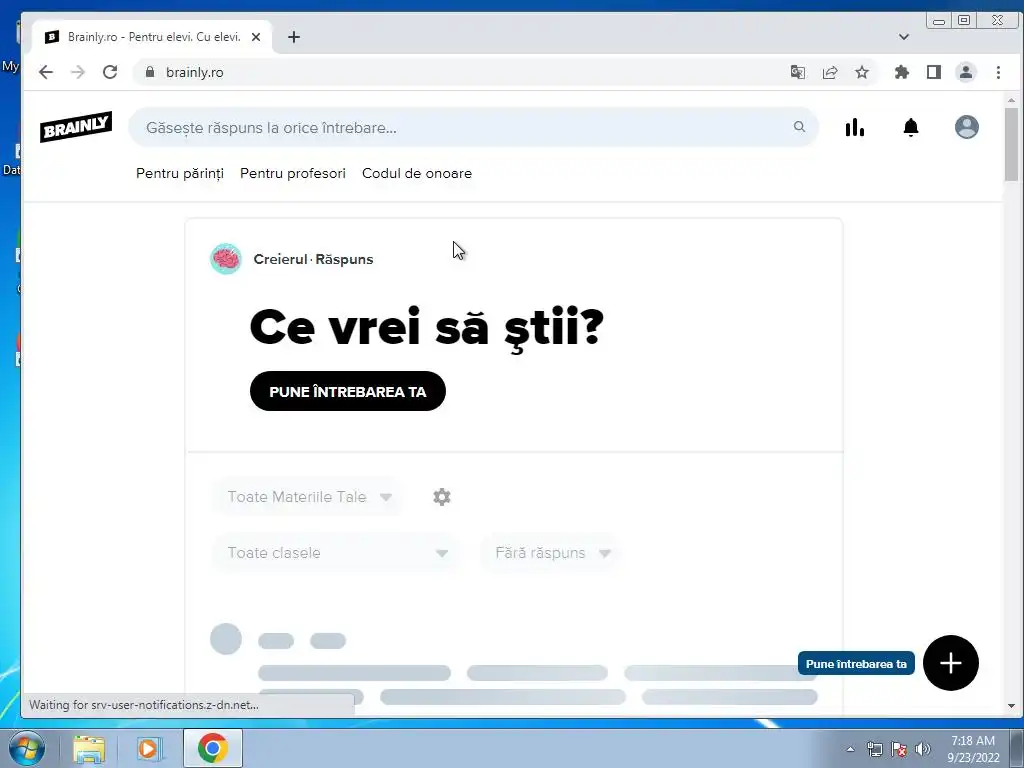Click the Creierul · Răspuns label
Screen dimensions: 1024x768
[x=313, y=259]
